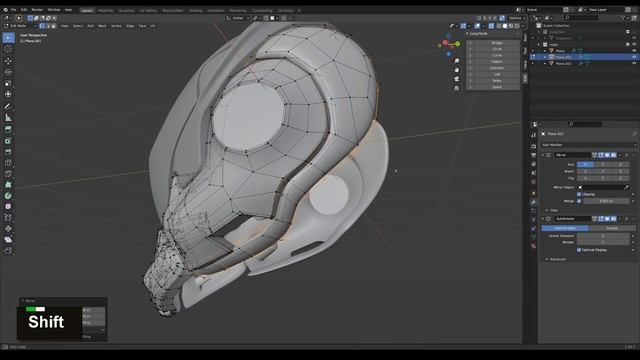Expand the Data section in Mirror modifier
This screenshot has height=360, width=640.
552,210
